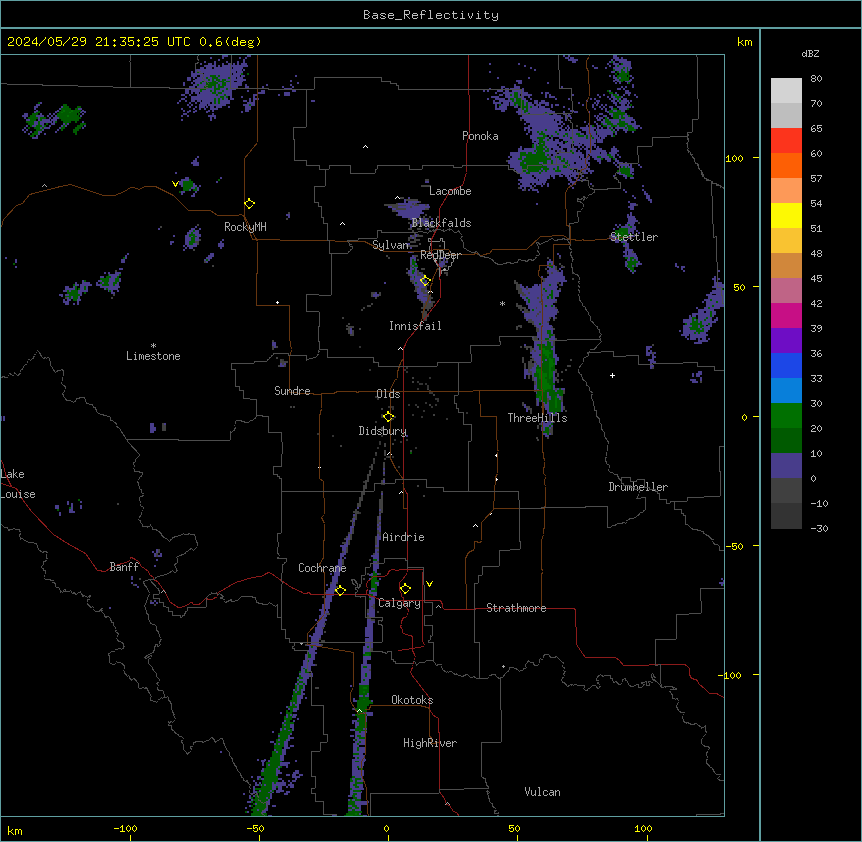Click the Sylvan label

391,245
